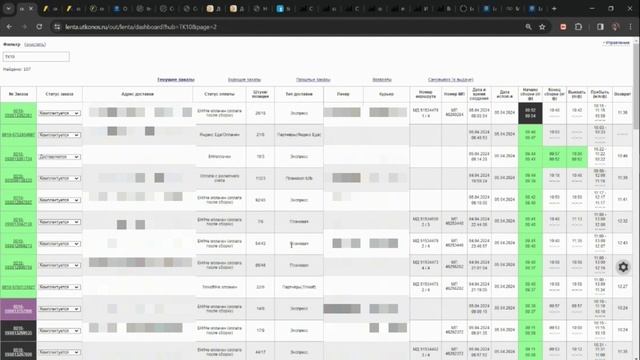Open the Extensions puzzle menu
The height and width of the screenshot is (360, 640).
[578, 27]
